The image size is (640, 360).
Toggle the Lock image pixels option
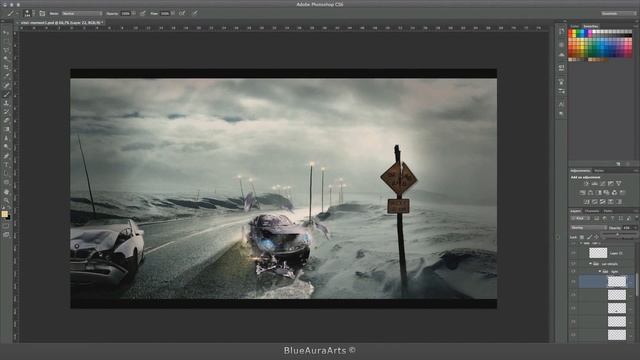(x=589, y=237)
